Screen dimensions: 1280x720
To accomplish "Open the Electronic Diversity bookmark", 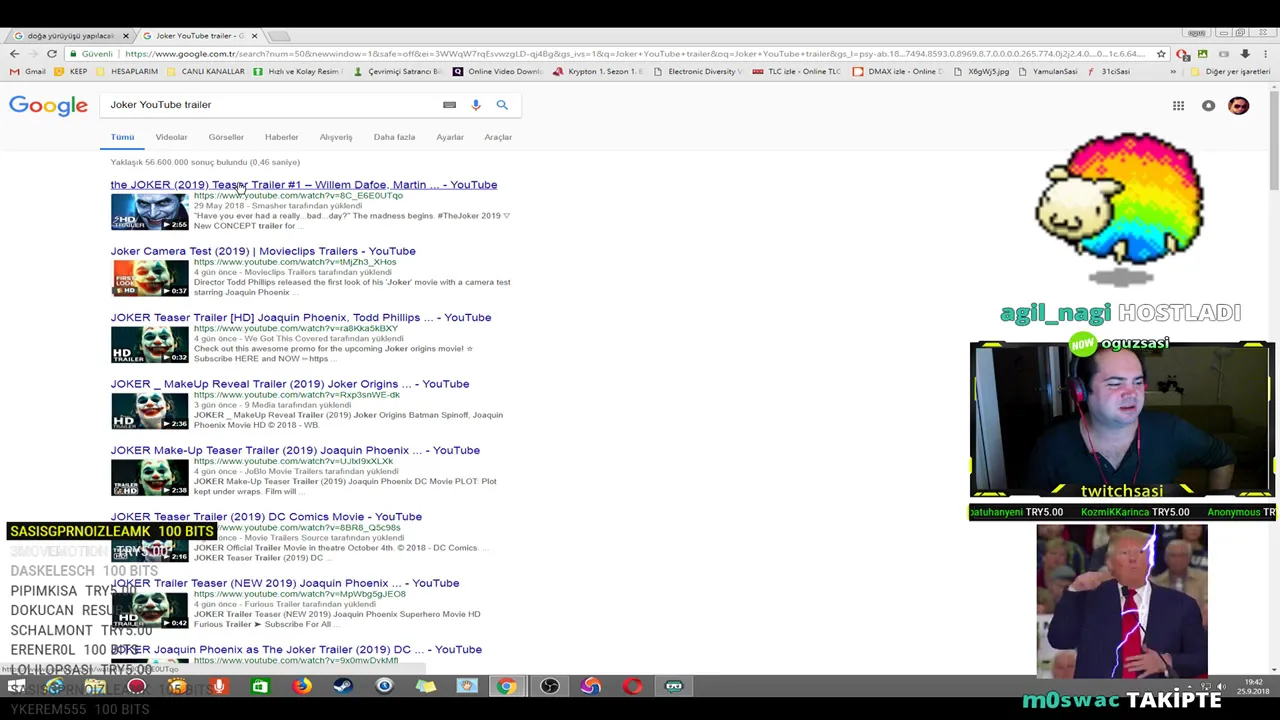I will coord(697,71).
